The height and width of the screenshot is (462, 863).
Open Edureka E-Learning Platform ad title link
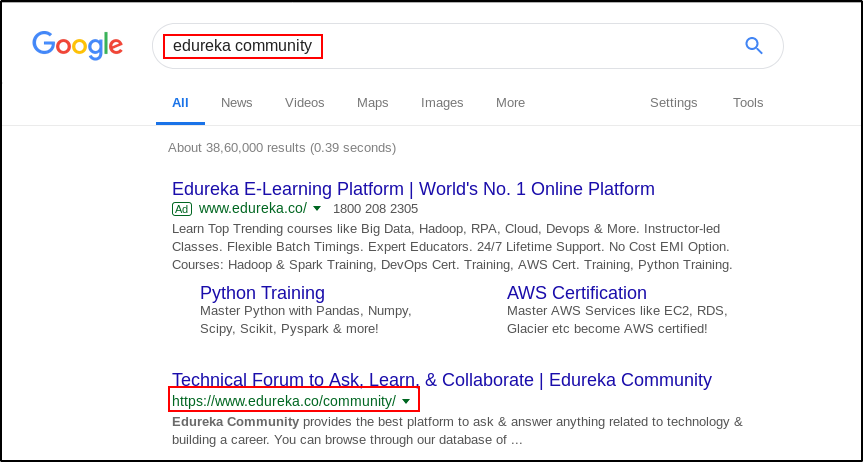[413, 189]
